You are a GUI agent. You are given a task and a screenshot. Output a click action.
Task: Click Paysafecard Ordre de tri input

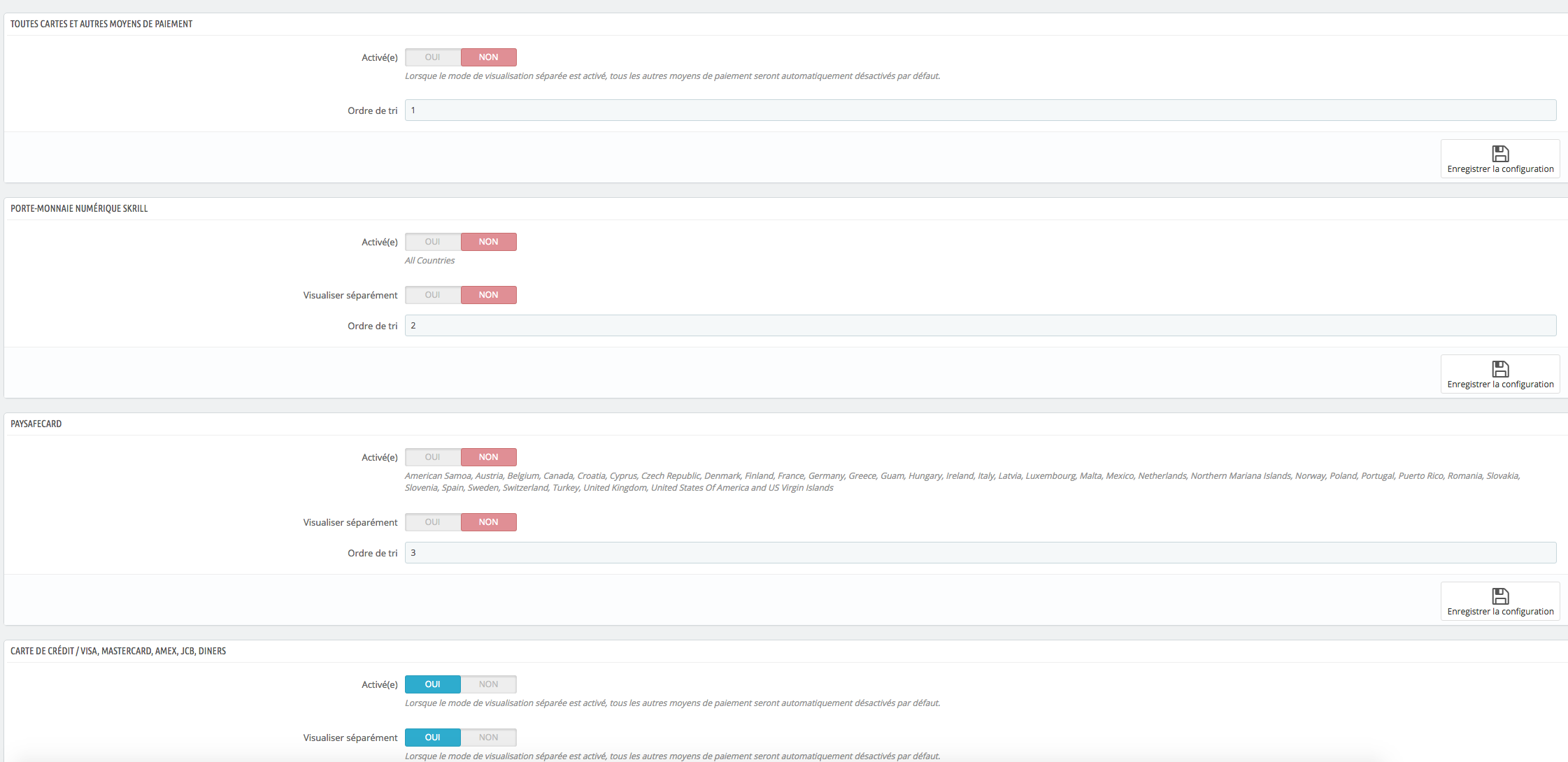point(980,553)
